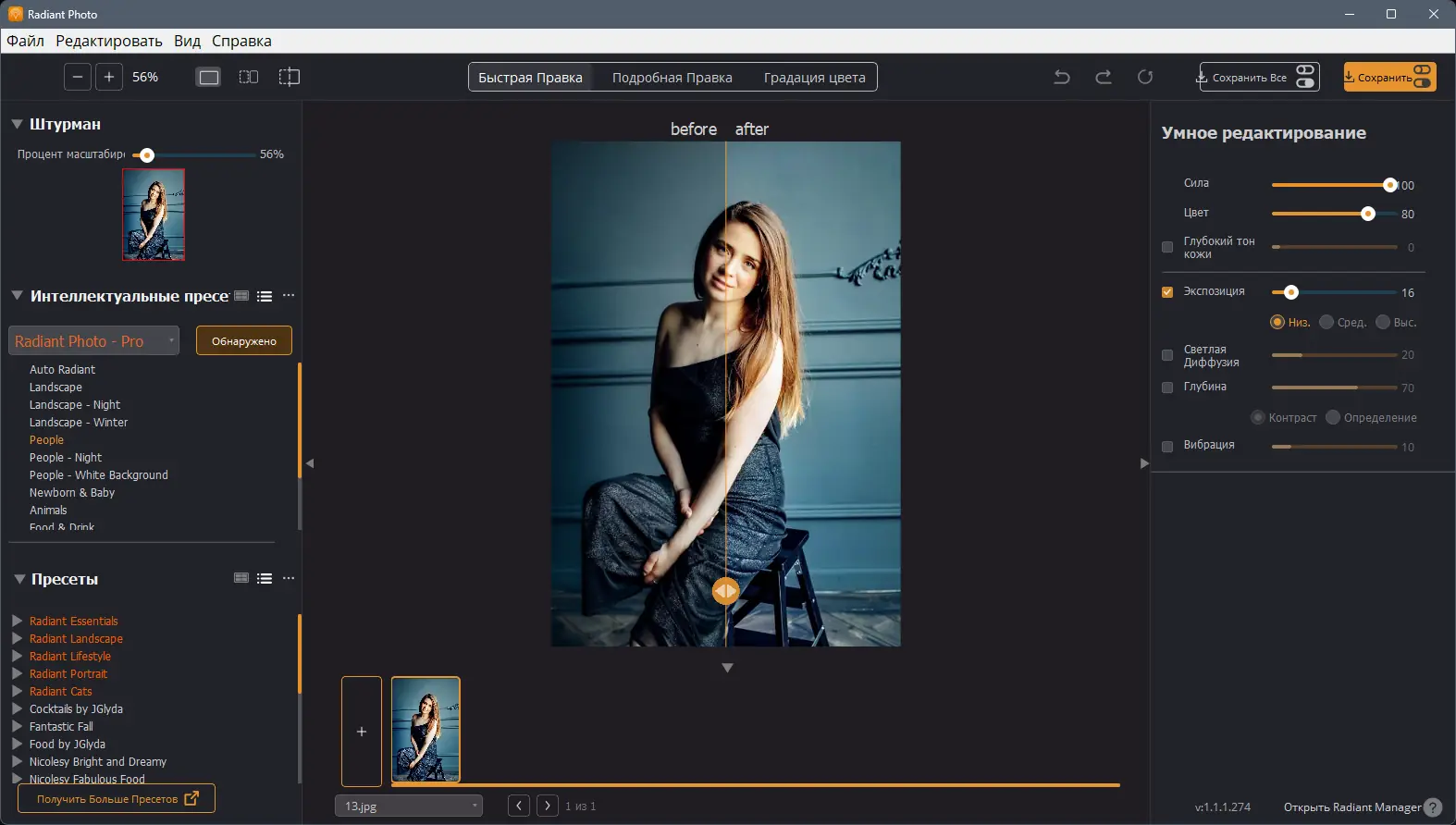Switch to the Подробная Правка tab
Screen dimensions: 1456x825
pos(672,78)
